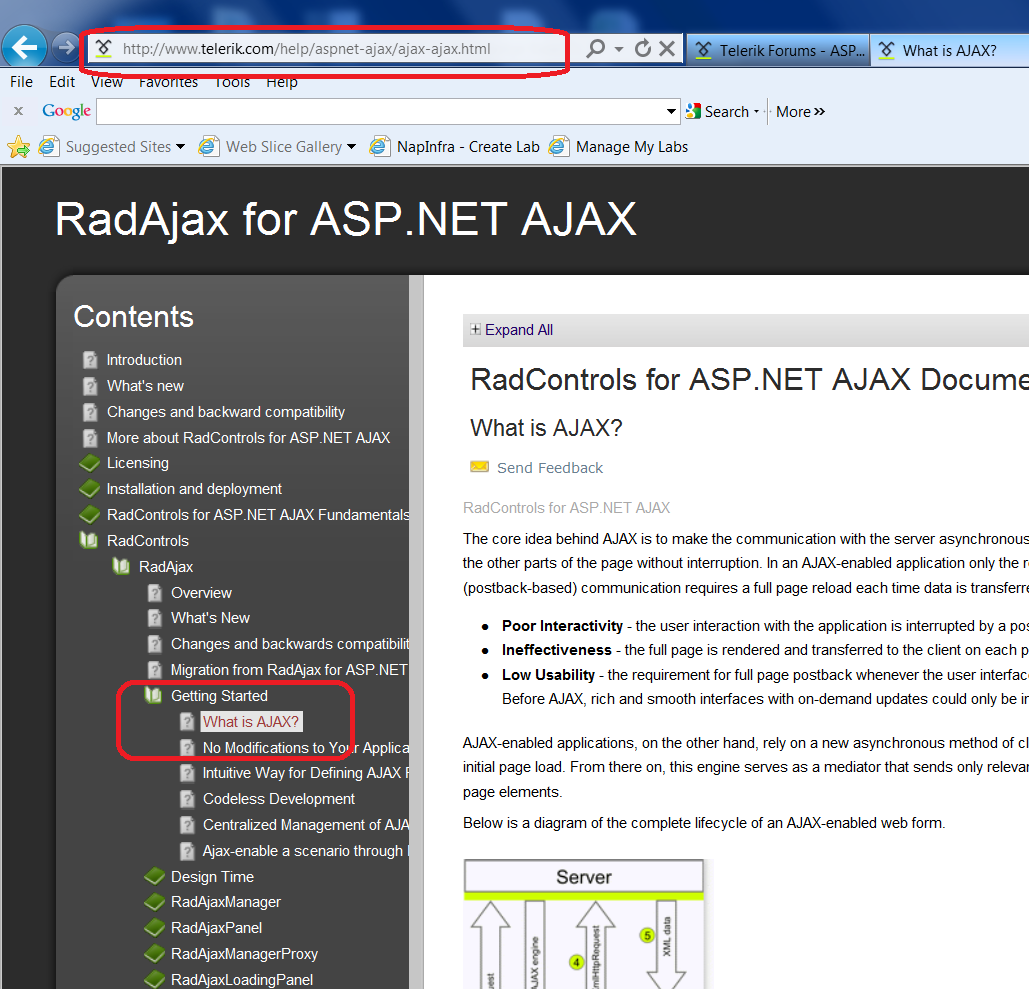Screen dimensions: 1029x989
Task: Open Google search box history dropdown
Action: point(671,112)
